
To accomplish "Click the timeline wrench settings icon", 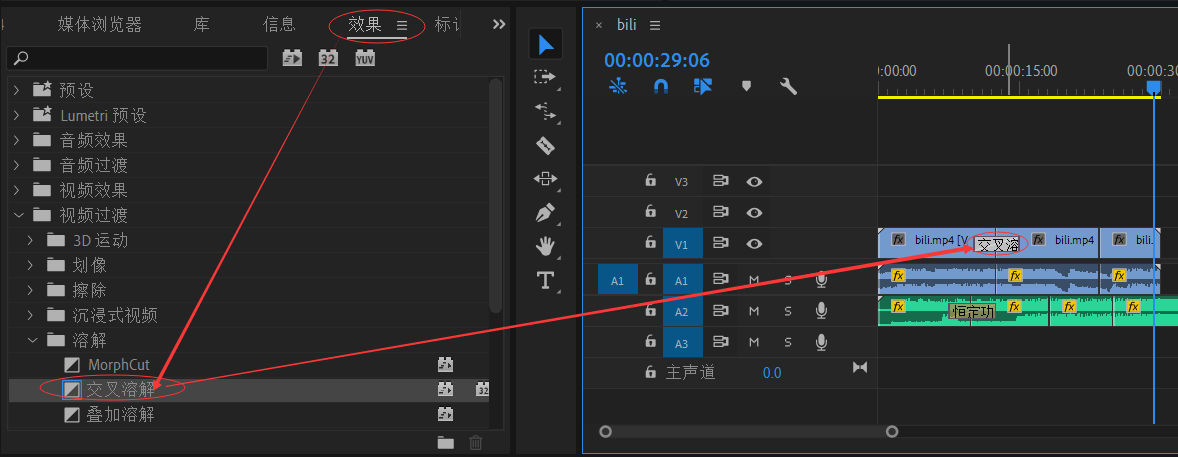I will click(x=788, y=86).
